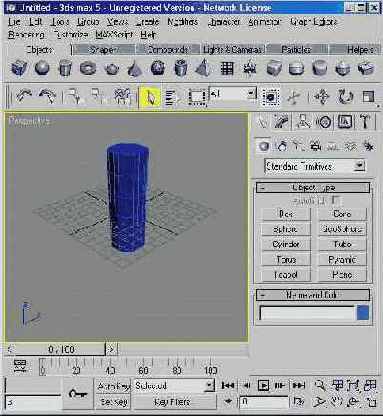Click the Play Animation button

pos(263,386)
